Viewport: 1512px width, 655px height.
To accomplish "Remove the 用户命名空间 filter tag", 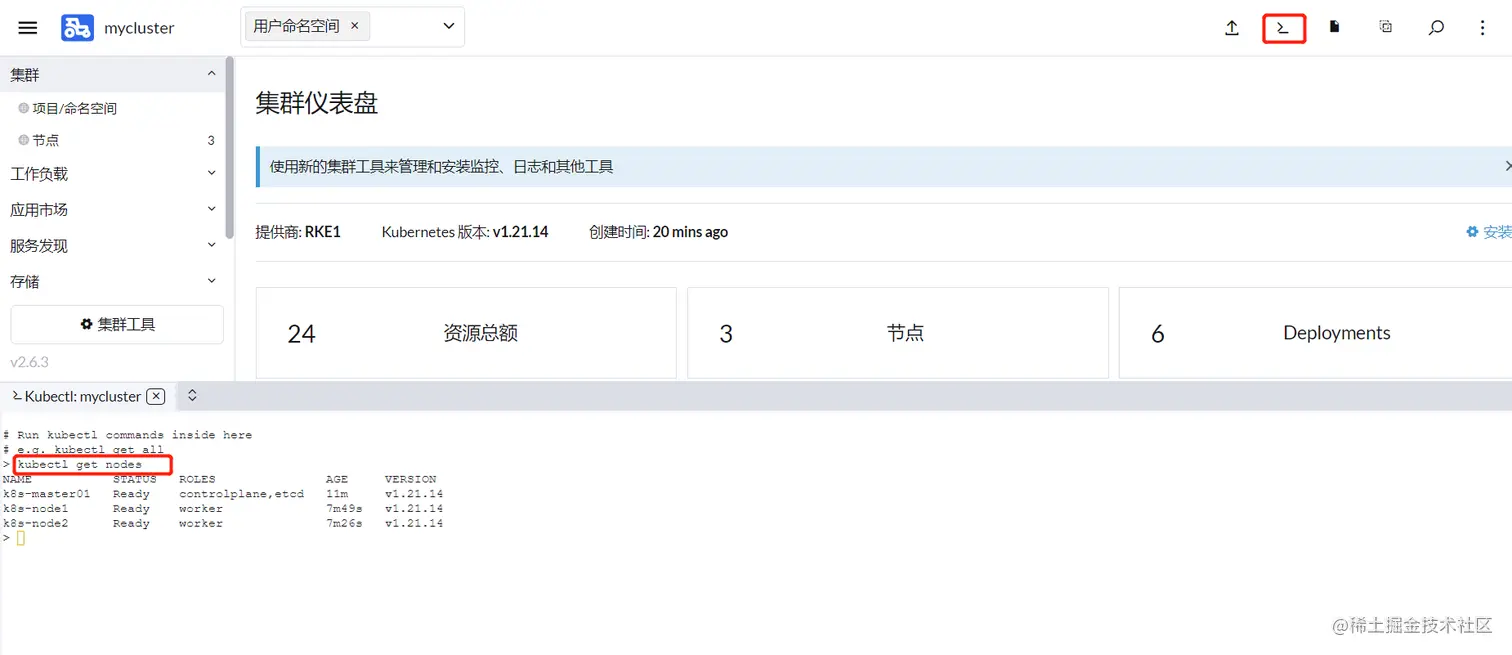I will point(354,26).
